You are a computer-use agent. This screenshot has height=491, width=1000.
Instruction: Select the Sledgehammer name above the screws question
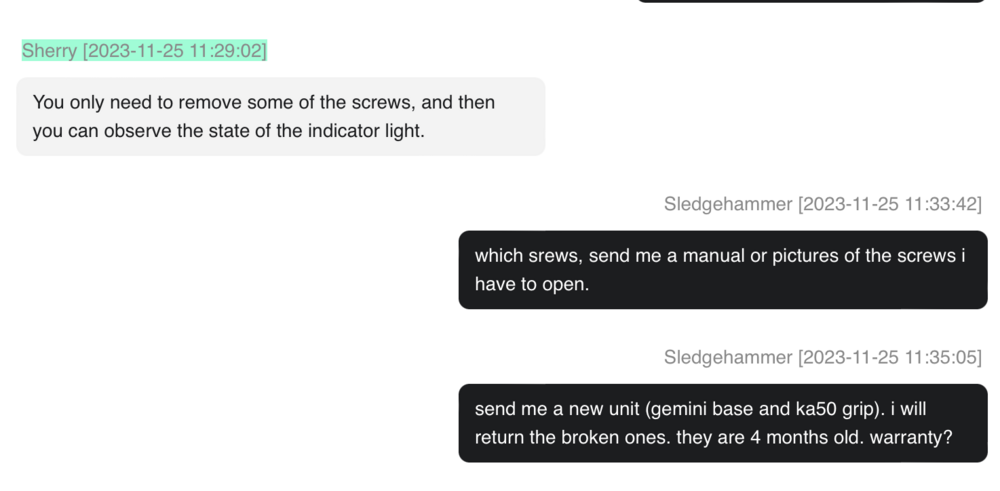(x=727, y=204)
